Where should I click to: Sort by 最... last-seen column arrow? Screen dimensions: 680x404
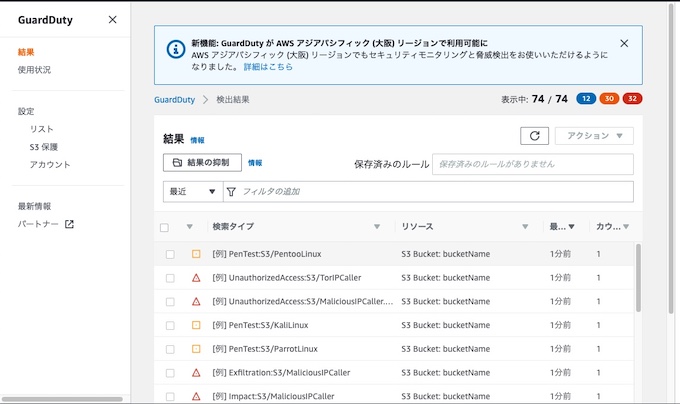[572, 227]
